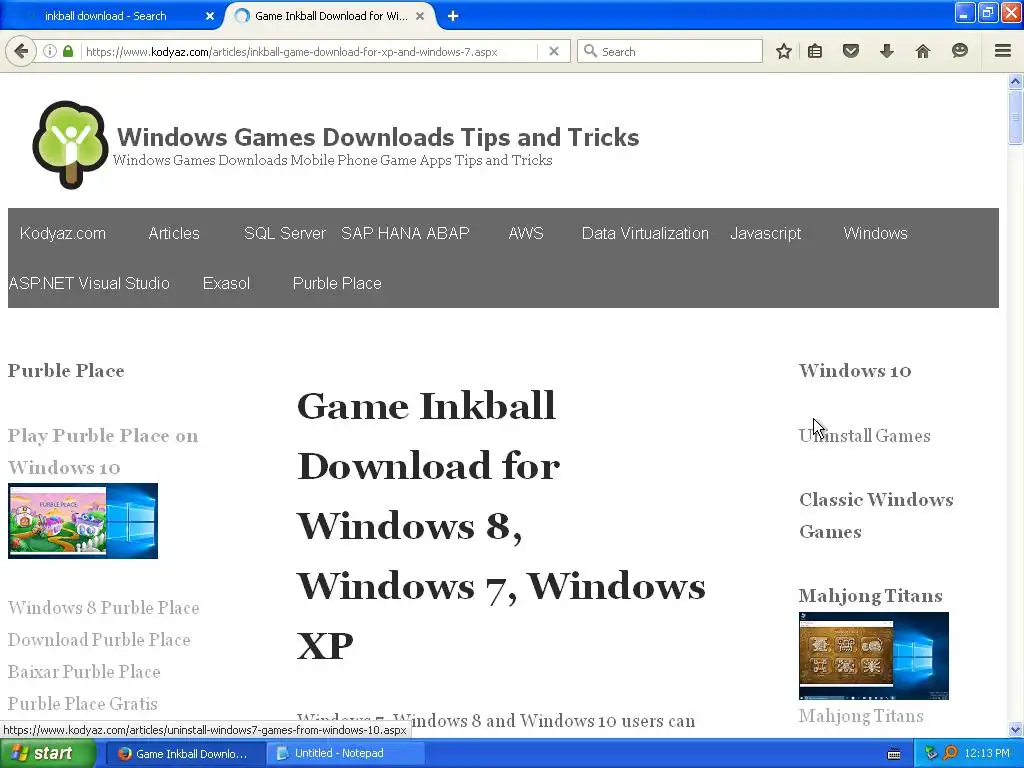
Task: Open Kodyaz.com in the navigation bar
Action: [63, 233]
